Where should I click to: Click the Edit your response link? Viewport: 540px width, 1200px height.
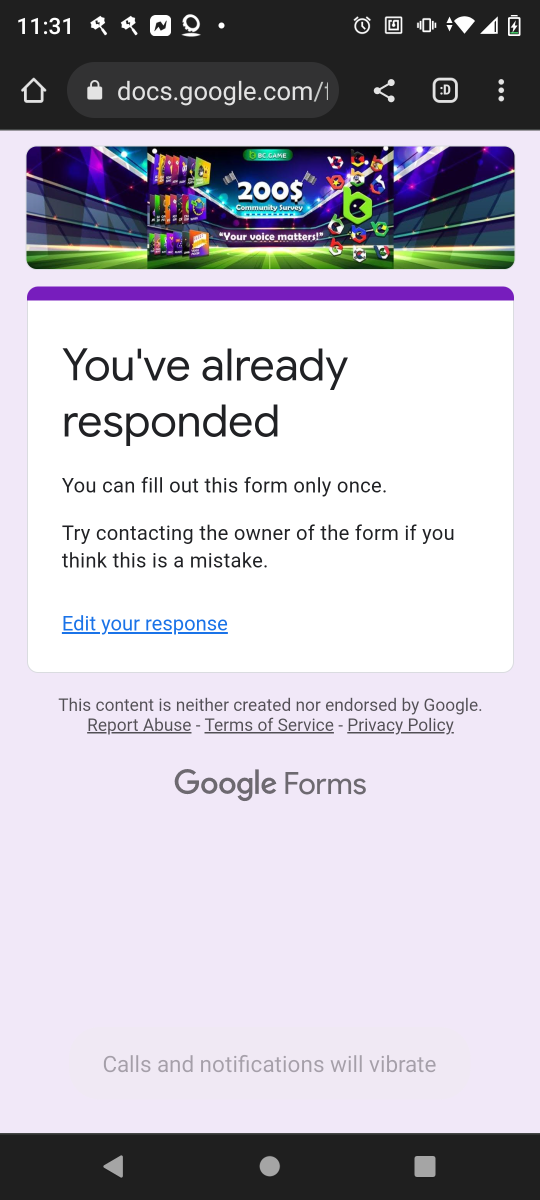tap(145, 624)
